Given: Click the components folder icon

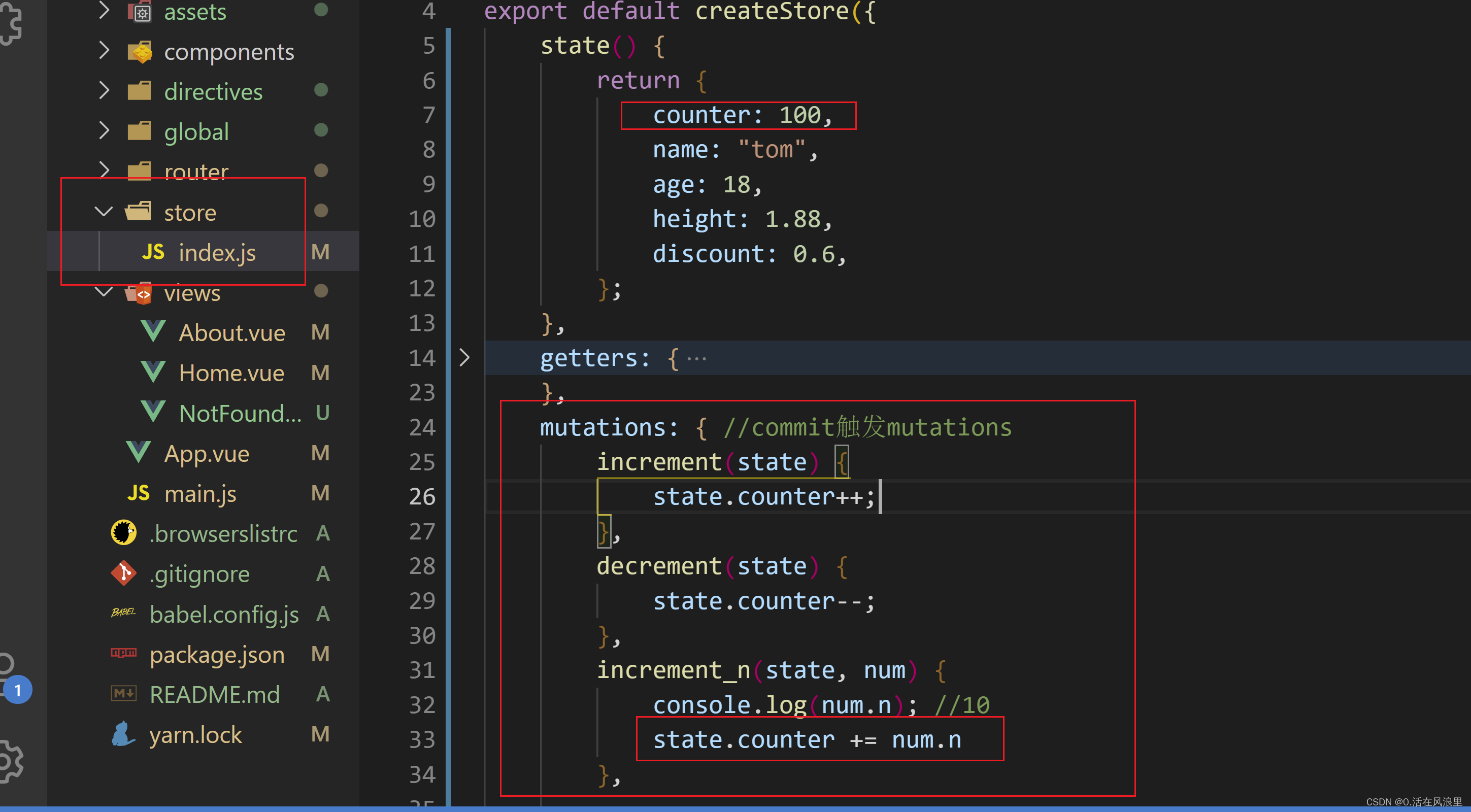Looking at the screenshot, I should (140, 51).
